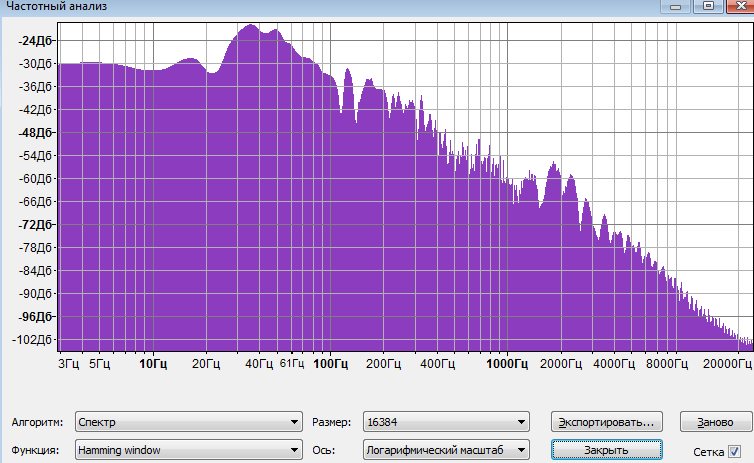Viewport: 754px width, 463px height.
Task: Click the 3Гц frequency label
Action: [68, 363]
